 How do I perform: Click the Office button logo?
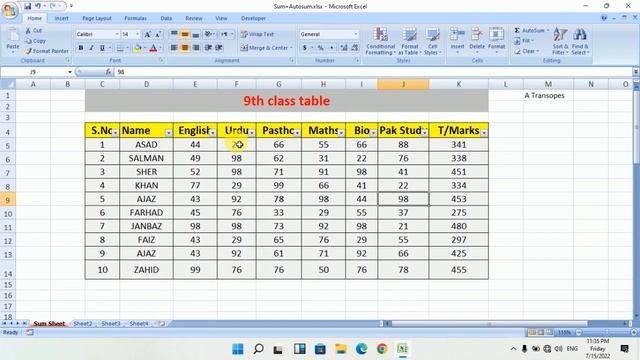click(x=9, y=10)
